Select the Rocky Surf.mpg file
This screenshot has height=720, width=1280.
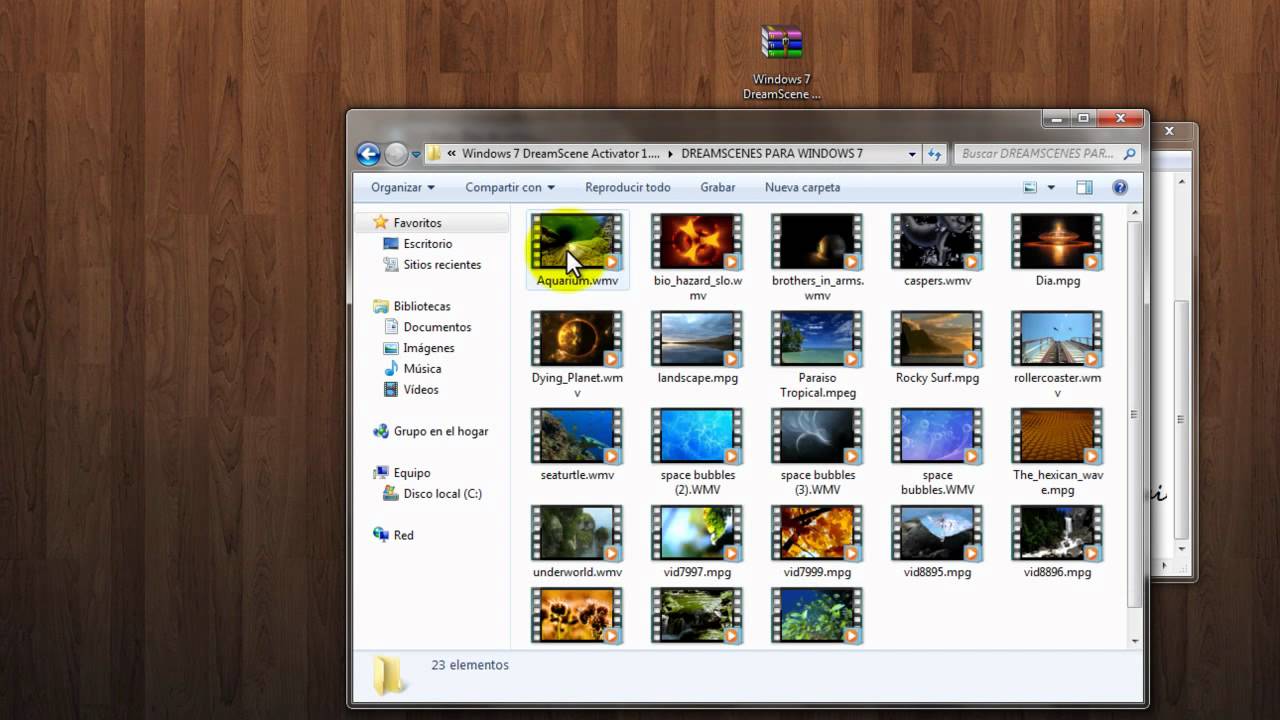[x=937, y=347]
